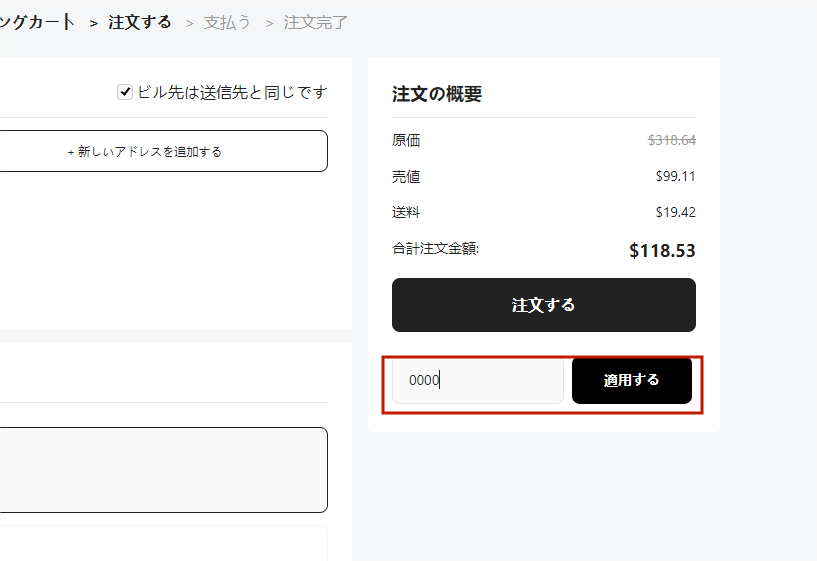Click the order total $118.53

pyautogui.click(x=662, y=251)
